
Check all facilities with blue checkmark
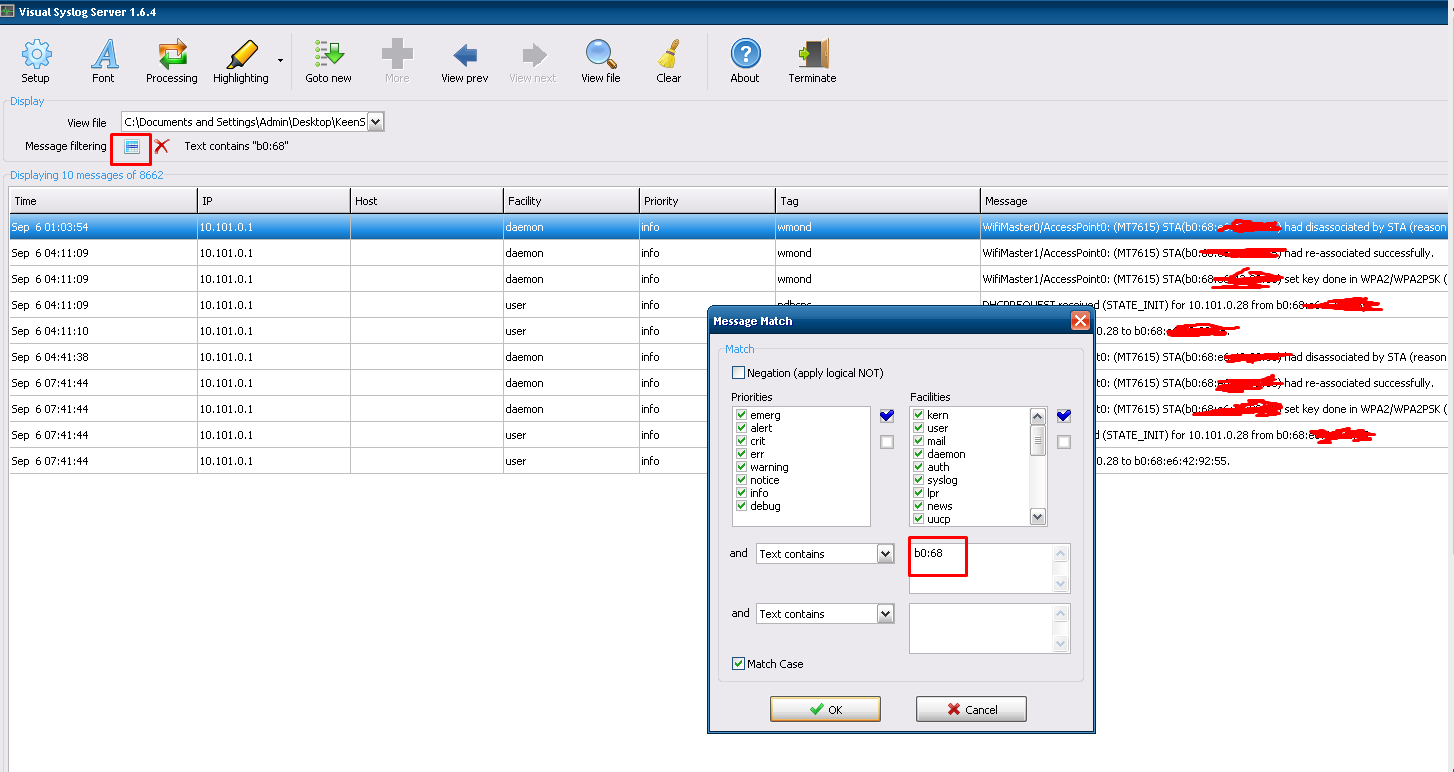pos(1063,416)
